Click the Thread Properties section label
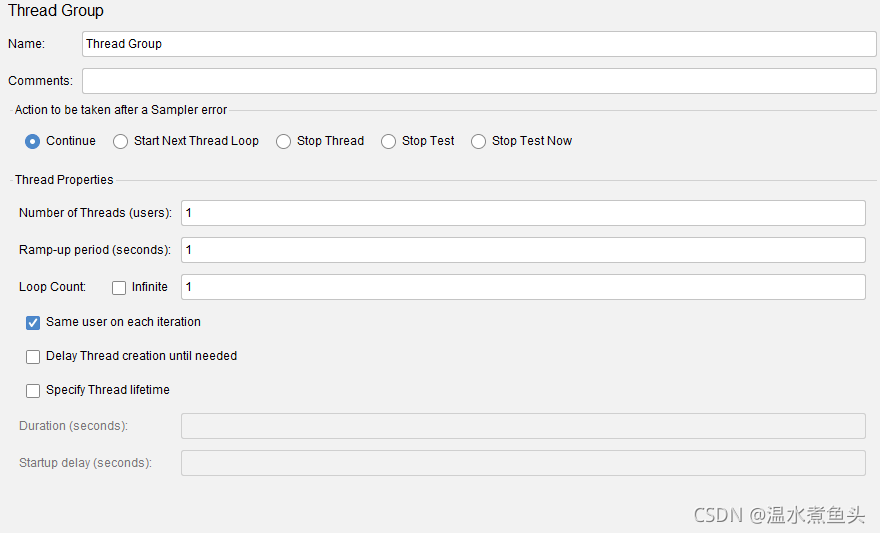The width and height of the screenshot is (880, 533). (64, 180)
